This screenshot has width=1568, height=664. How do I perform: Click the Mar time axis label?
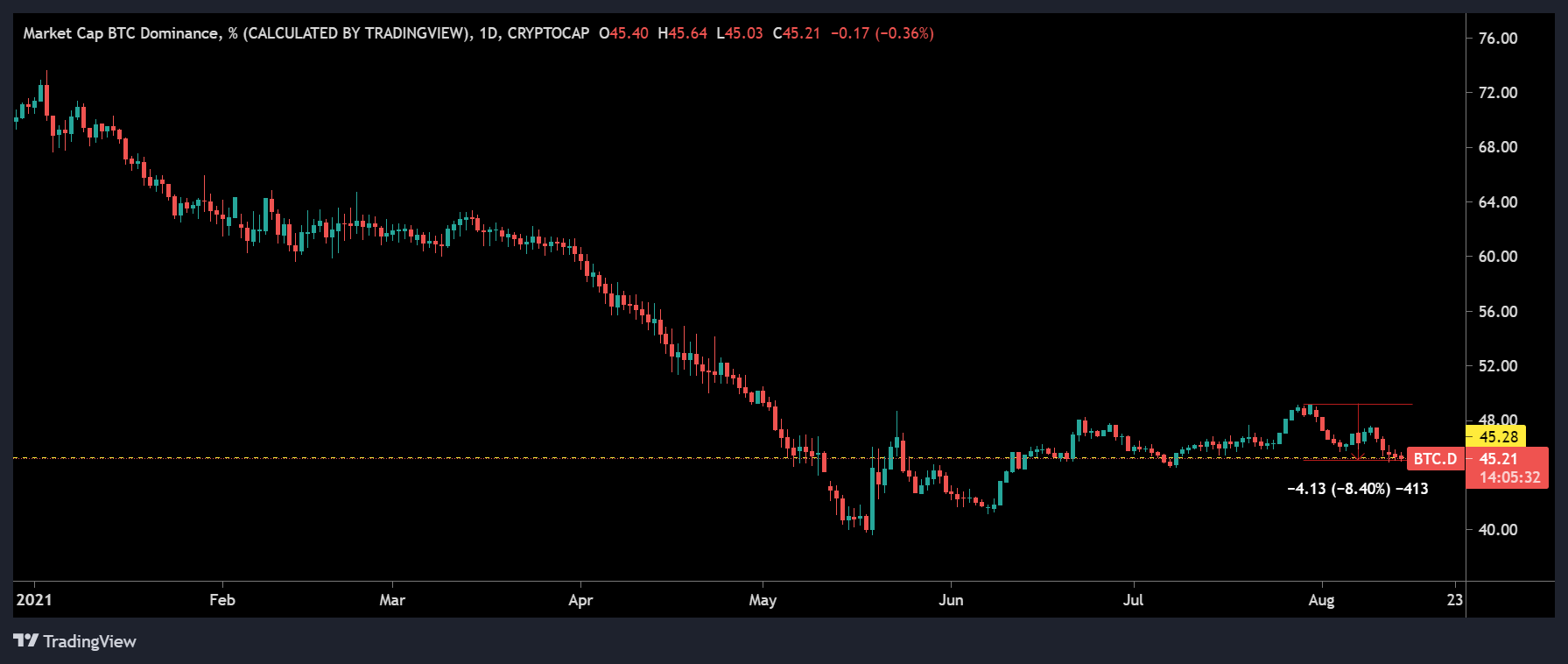tap(392, 600)
